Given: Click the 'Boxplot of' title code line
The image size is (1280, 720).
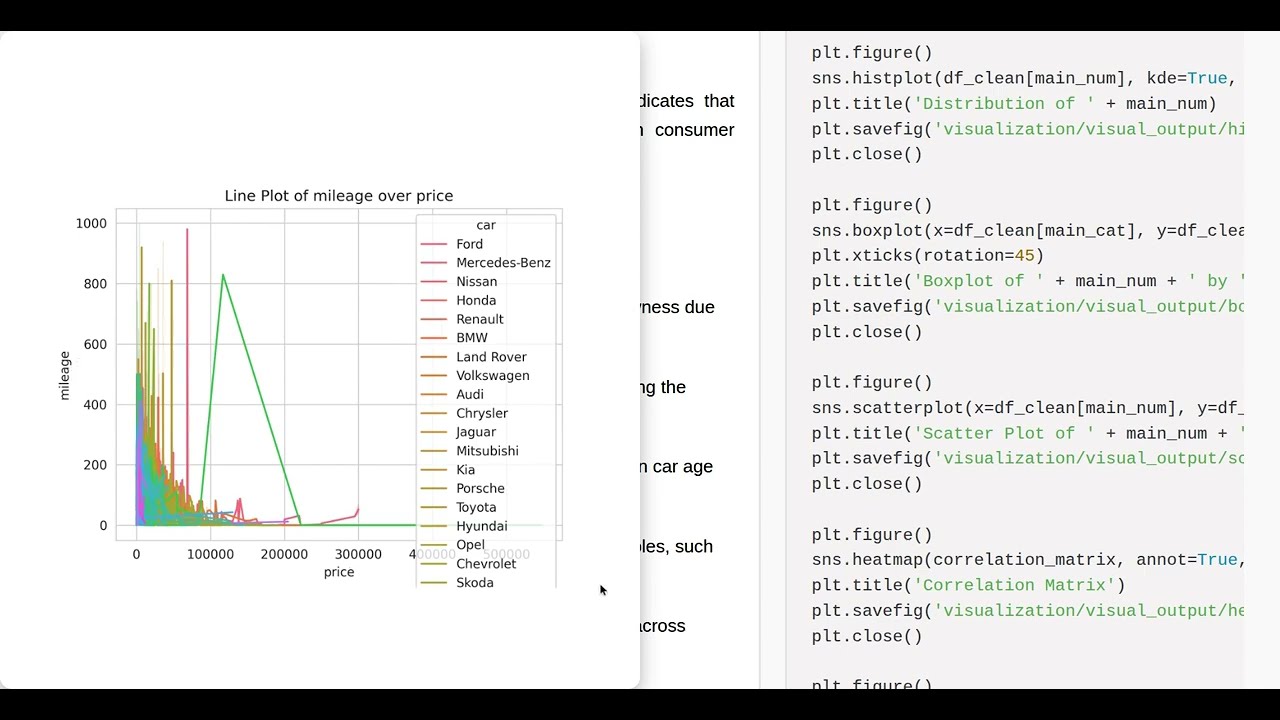Looking at the screenshot, I should click(x=1028, y=281).
